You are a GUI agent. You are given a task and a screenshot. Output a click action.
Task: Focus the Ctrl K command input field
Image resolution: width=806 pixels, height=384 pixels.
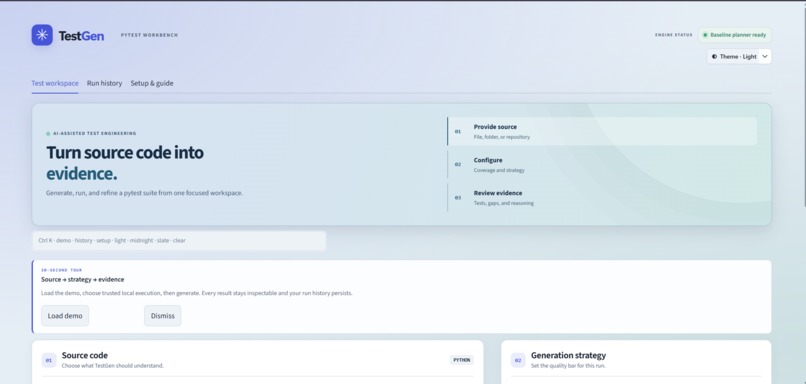179,241
